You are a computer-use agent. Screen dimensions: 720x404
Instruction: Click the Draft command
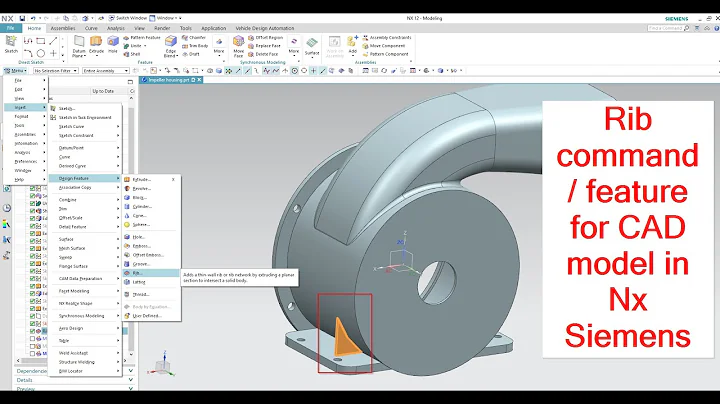(191, 54)
